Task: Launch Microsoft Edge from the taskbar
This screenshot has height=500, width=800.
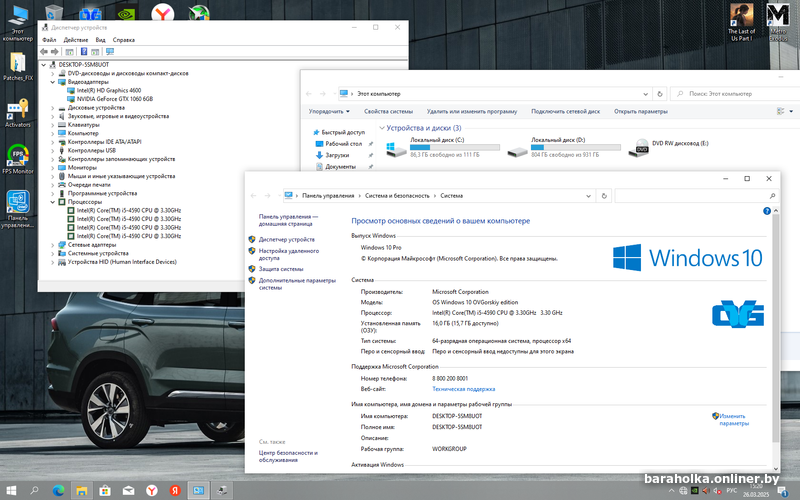Action: click(x=58, y=490)
